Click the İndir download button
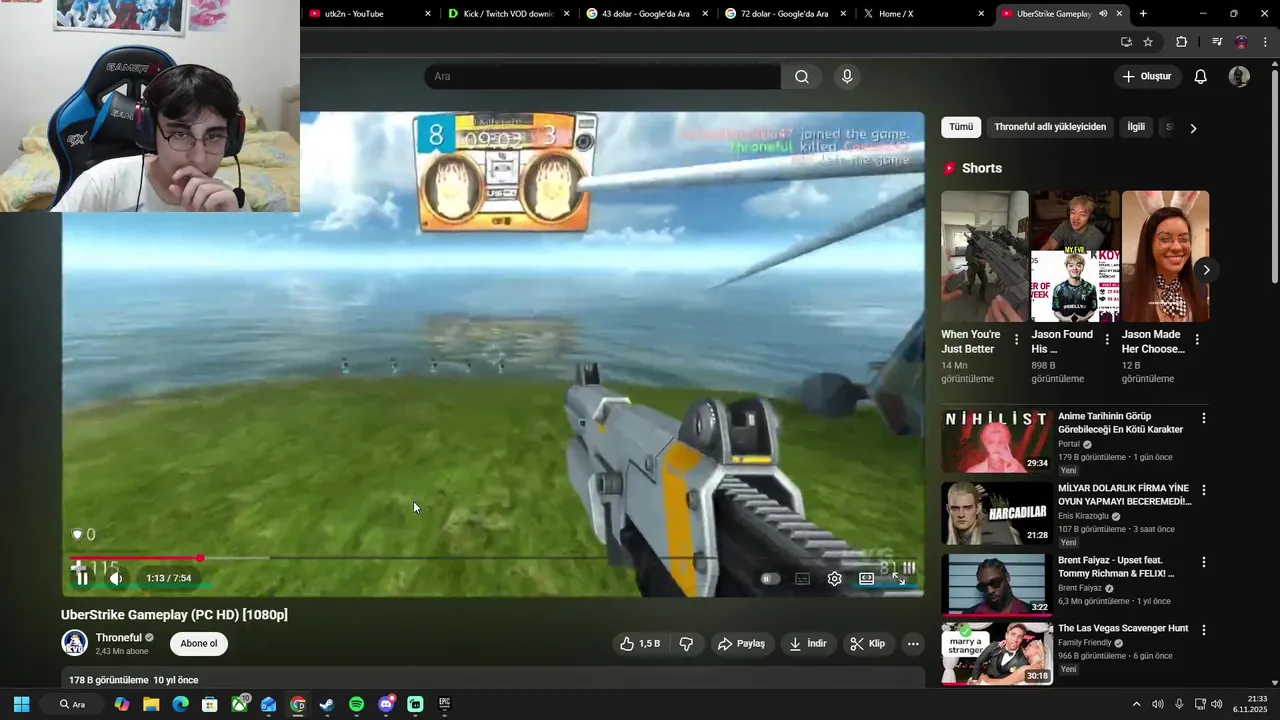This screenshot has width=1280, height=720. click(x=808, y=644)
